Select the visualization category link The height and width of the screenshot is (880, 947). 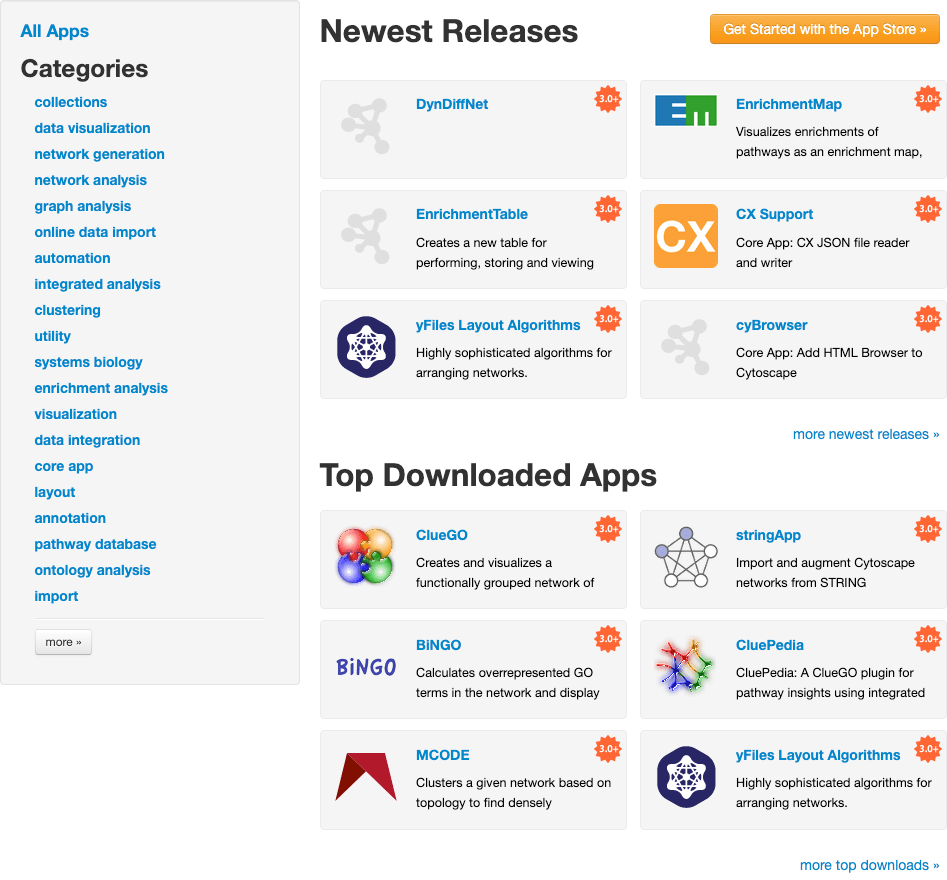(x=76, y=414)
